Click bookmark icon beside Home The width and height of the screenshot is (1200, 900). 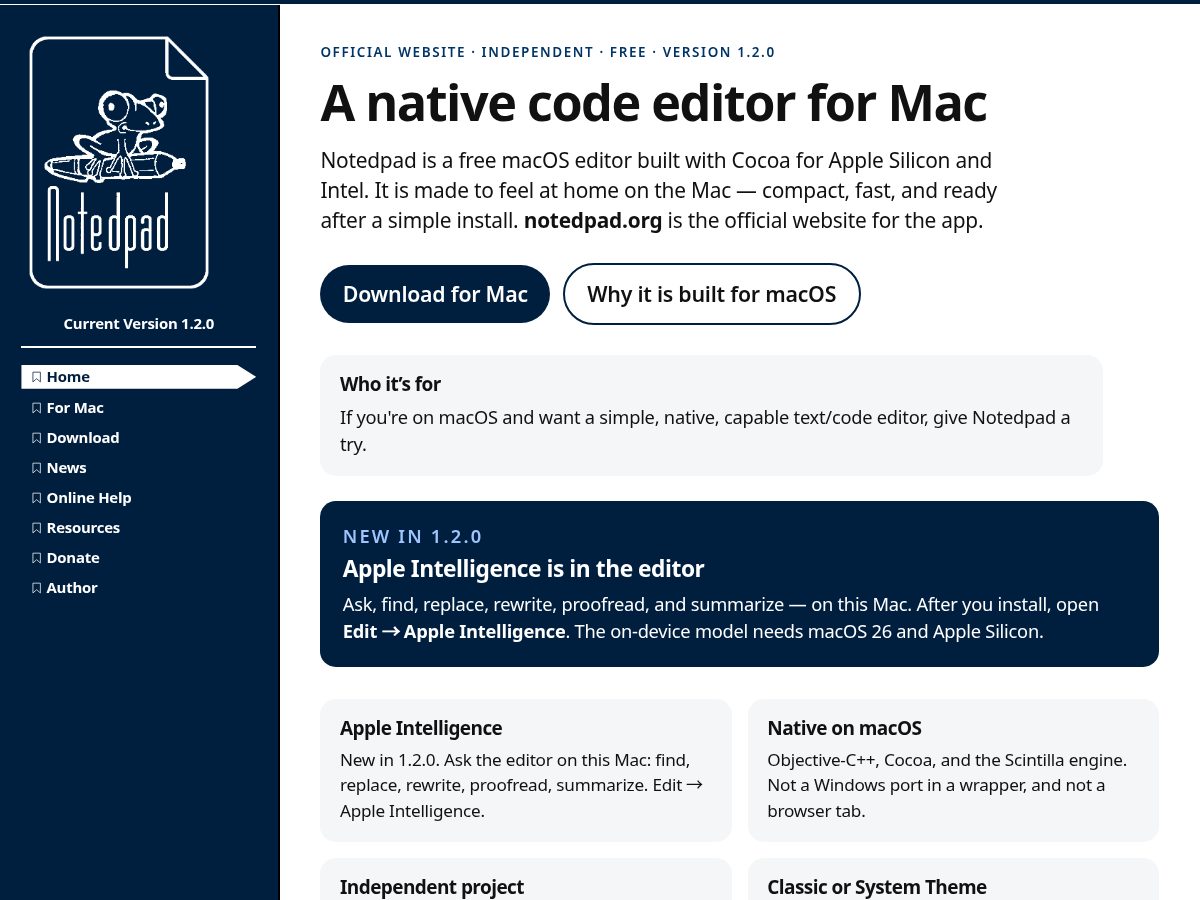37,377
